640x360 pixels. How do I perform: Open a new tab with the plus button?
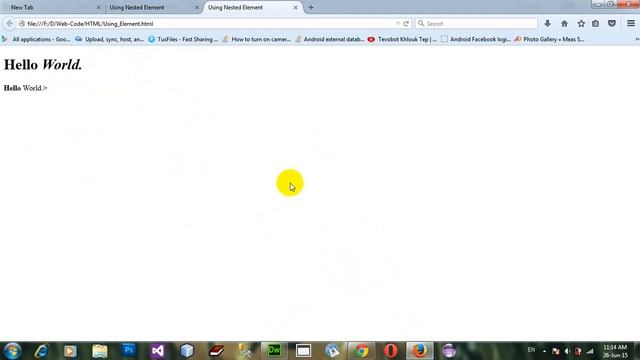pyautogui.click(x=311, y=7)
